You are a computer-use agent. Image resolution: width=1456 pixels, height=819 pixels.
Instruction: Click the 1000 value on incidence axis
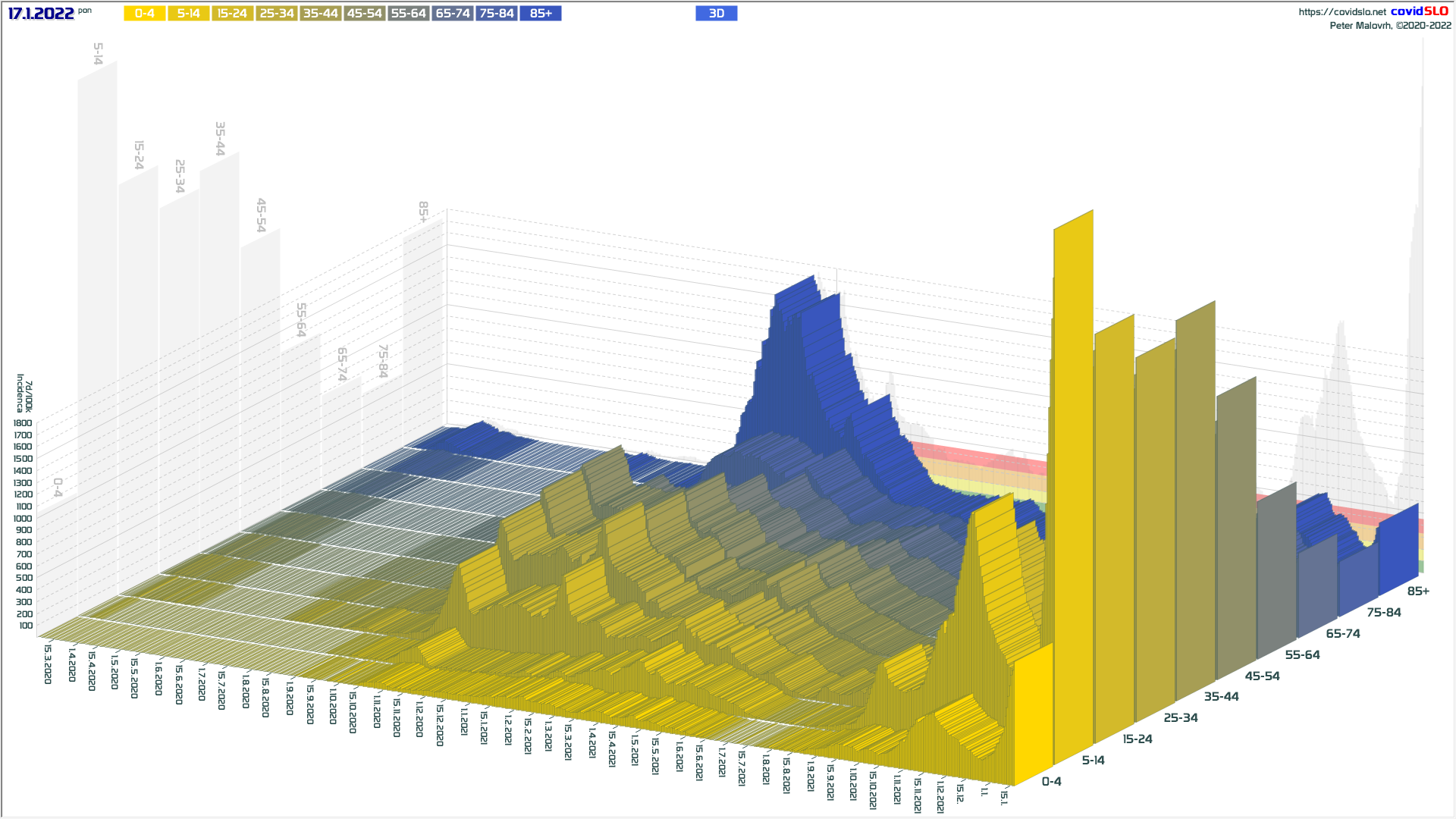pos(23,519)
